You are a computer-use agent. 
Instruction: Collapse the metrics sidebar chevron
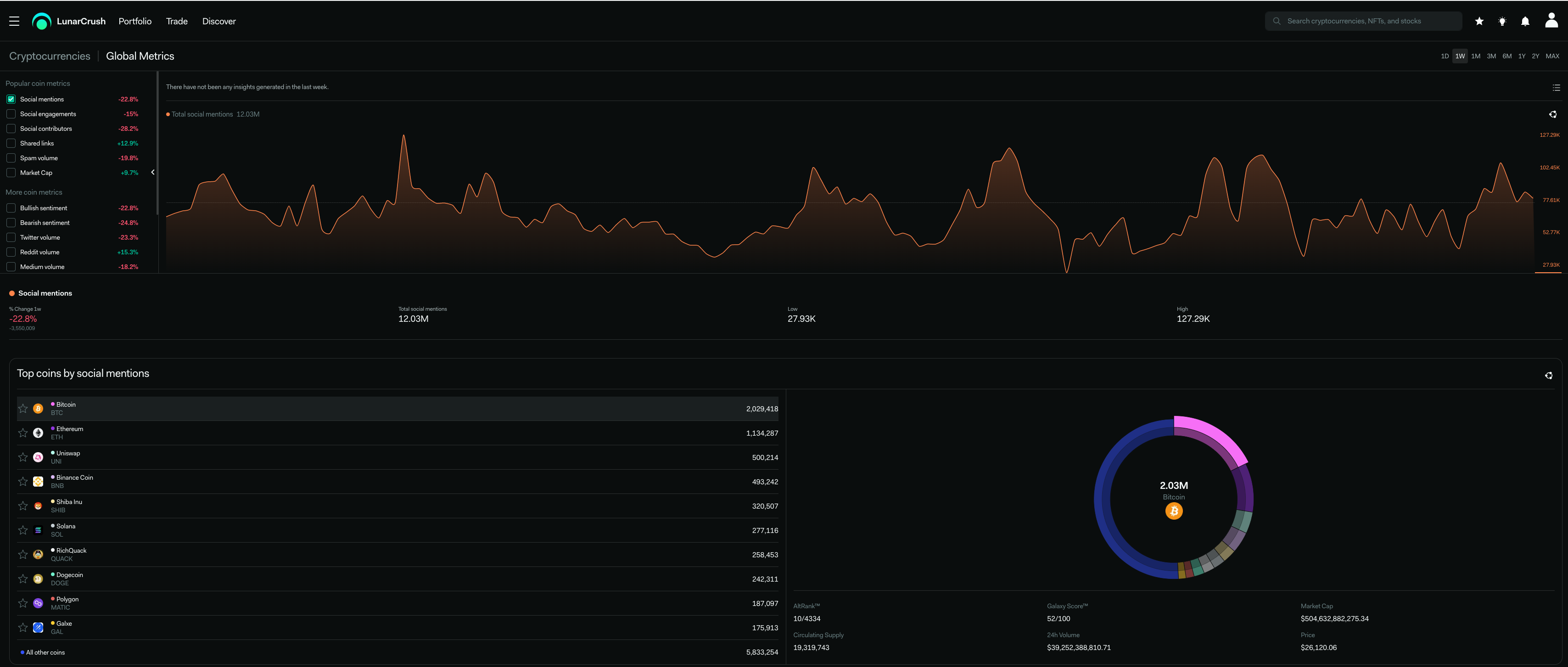153,172
